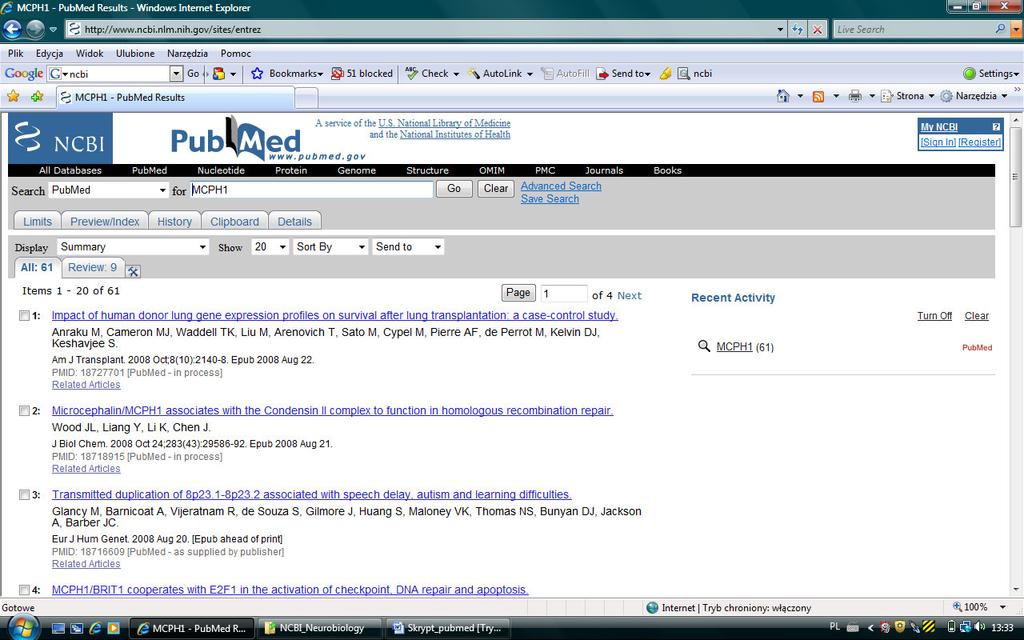Click the RSS feeds icon

click(818, 97)
